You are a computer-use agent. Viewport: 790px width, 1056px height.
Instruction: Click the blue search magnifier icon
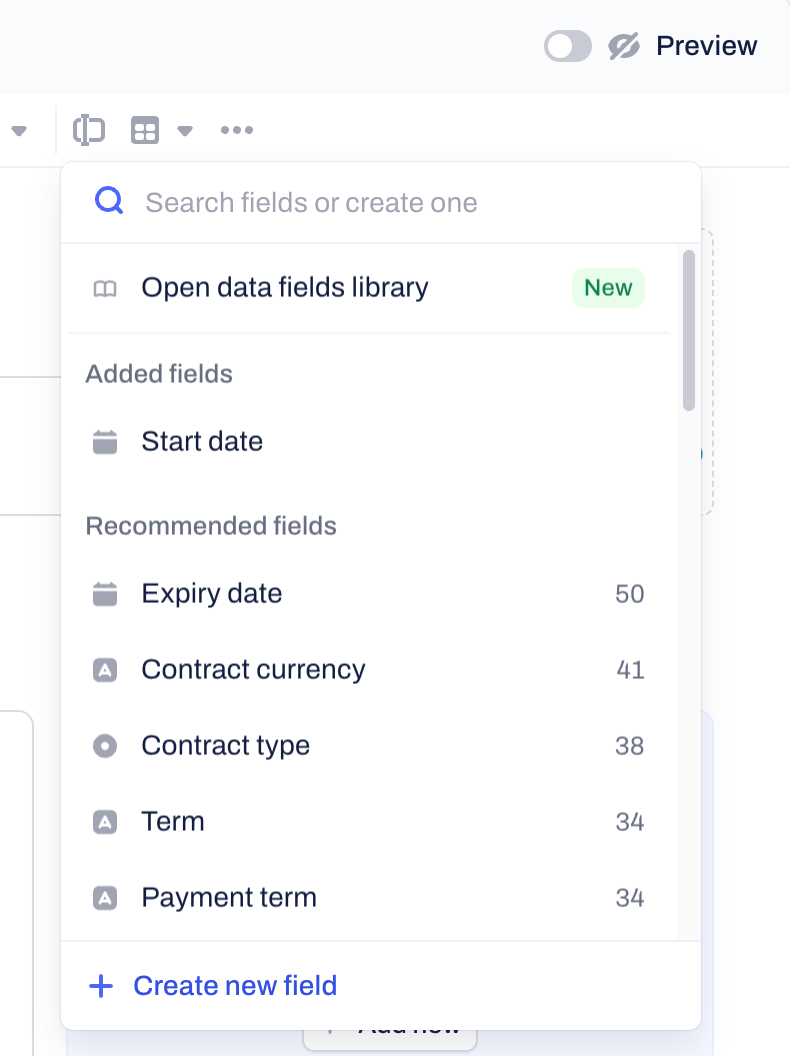[108, 201]
